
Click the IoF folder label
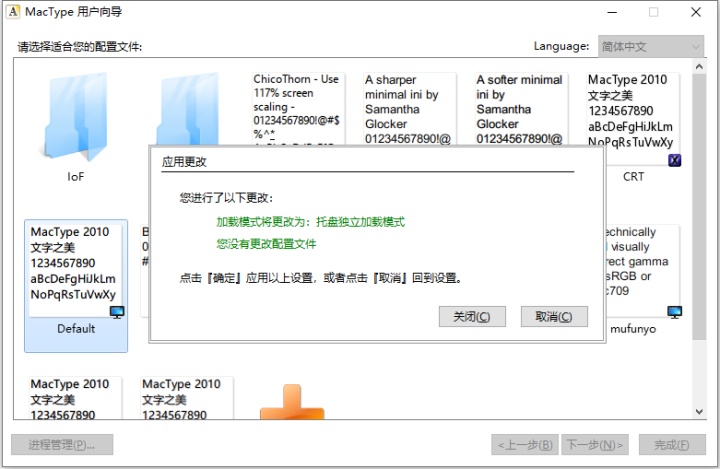76,177
